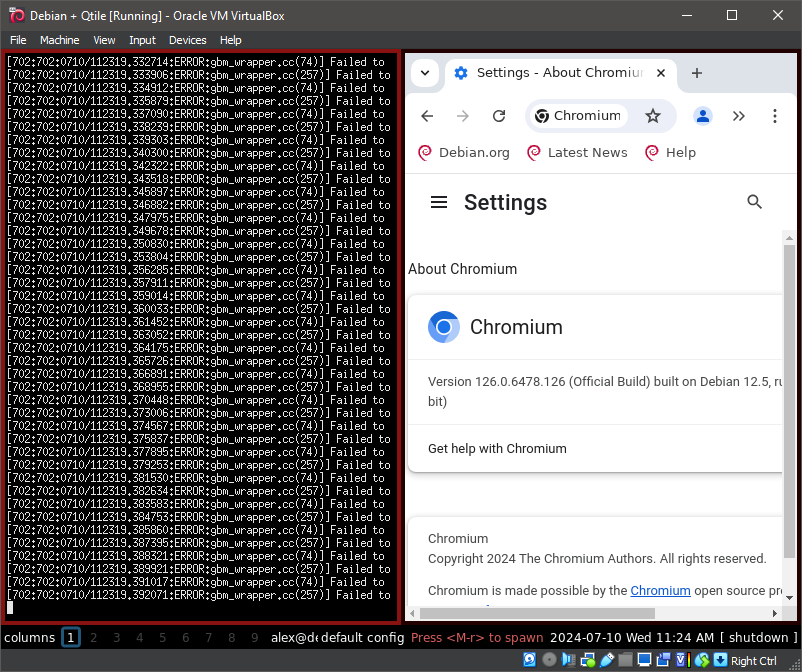Click the browser back arrow
The width and height of the screenshot is (802, 672).
tap(427, 116)
